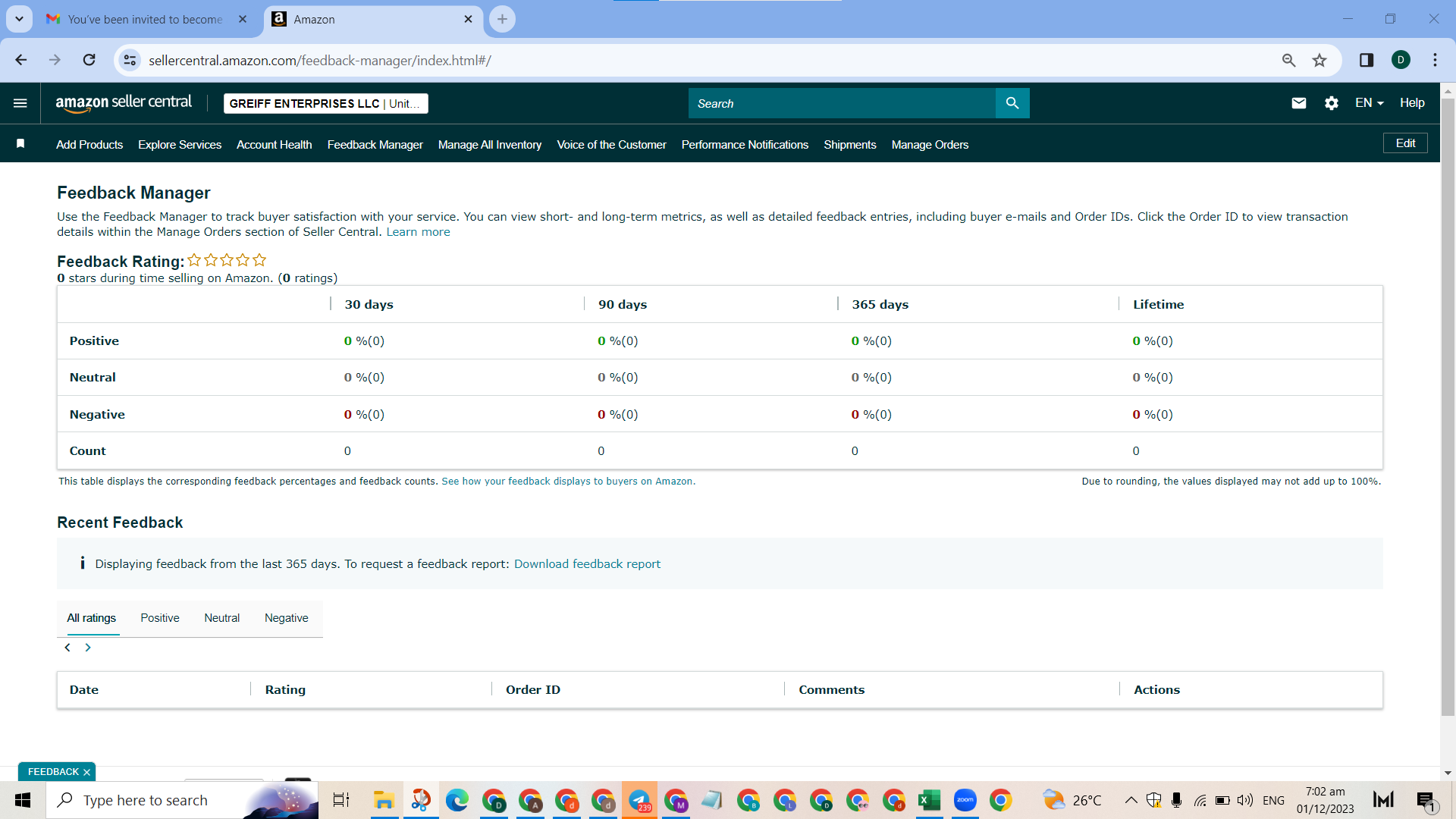The width and height of the screenshot is (1456, 819).
Task: Open the Windows notification center
Action: point(1426,800)
